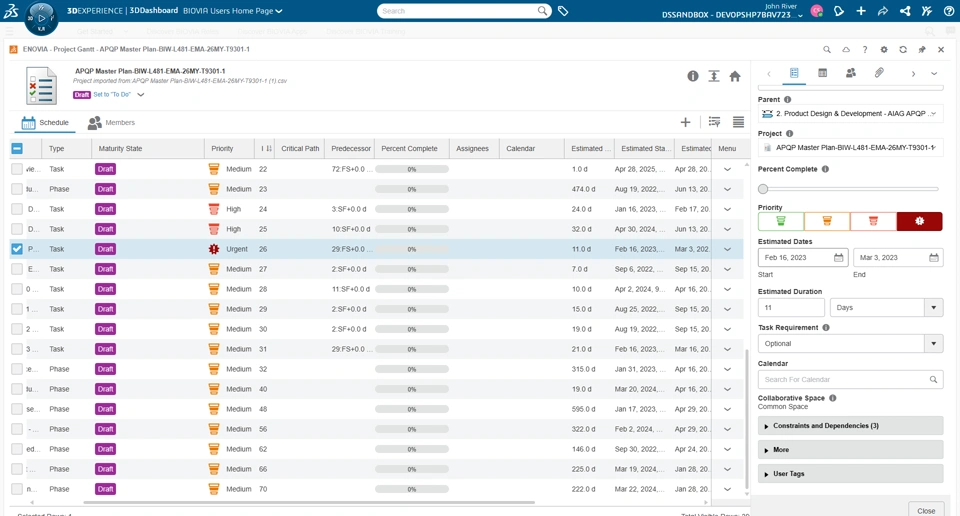Click the project home icon
This screenshot has width=960, height=516.
pos(735,76)
